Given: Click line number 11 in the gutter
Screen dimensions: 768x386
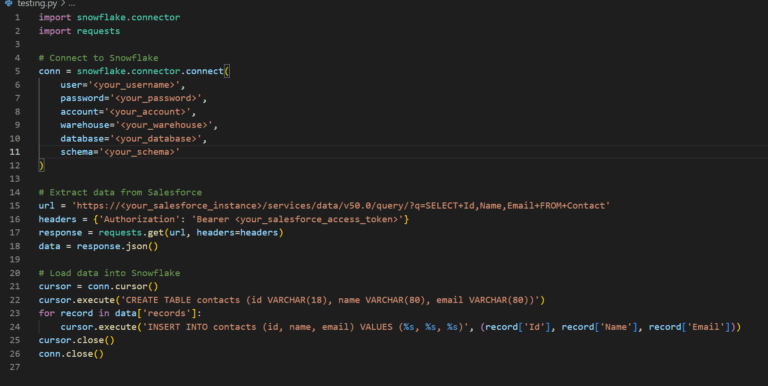Looking at the screenshot, I should click(x=15, y=152).
